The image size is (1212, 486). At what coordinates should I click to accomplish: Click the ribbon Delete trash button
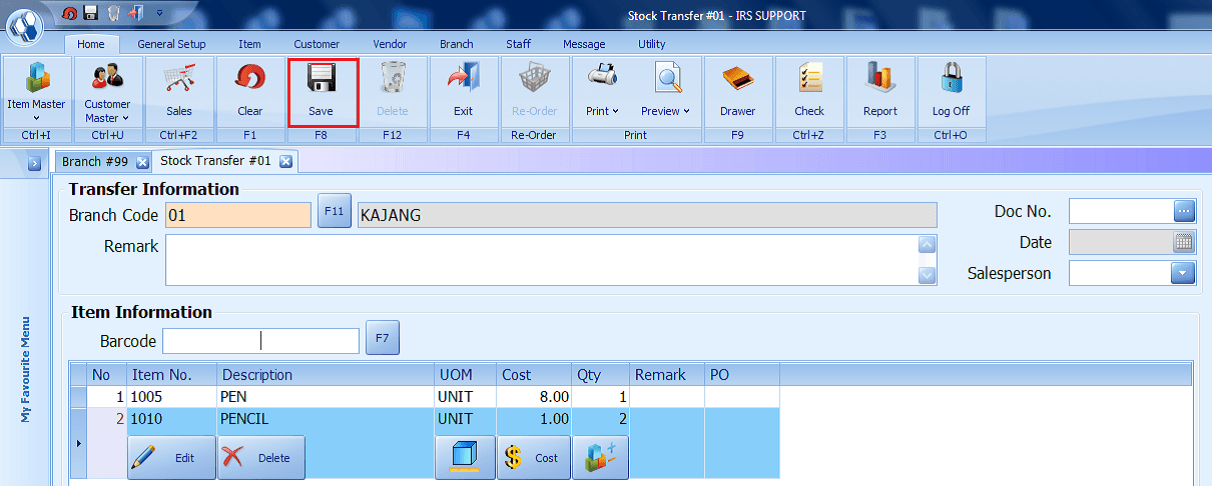[x=393, y=91]
